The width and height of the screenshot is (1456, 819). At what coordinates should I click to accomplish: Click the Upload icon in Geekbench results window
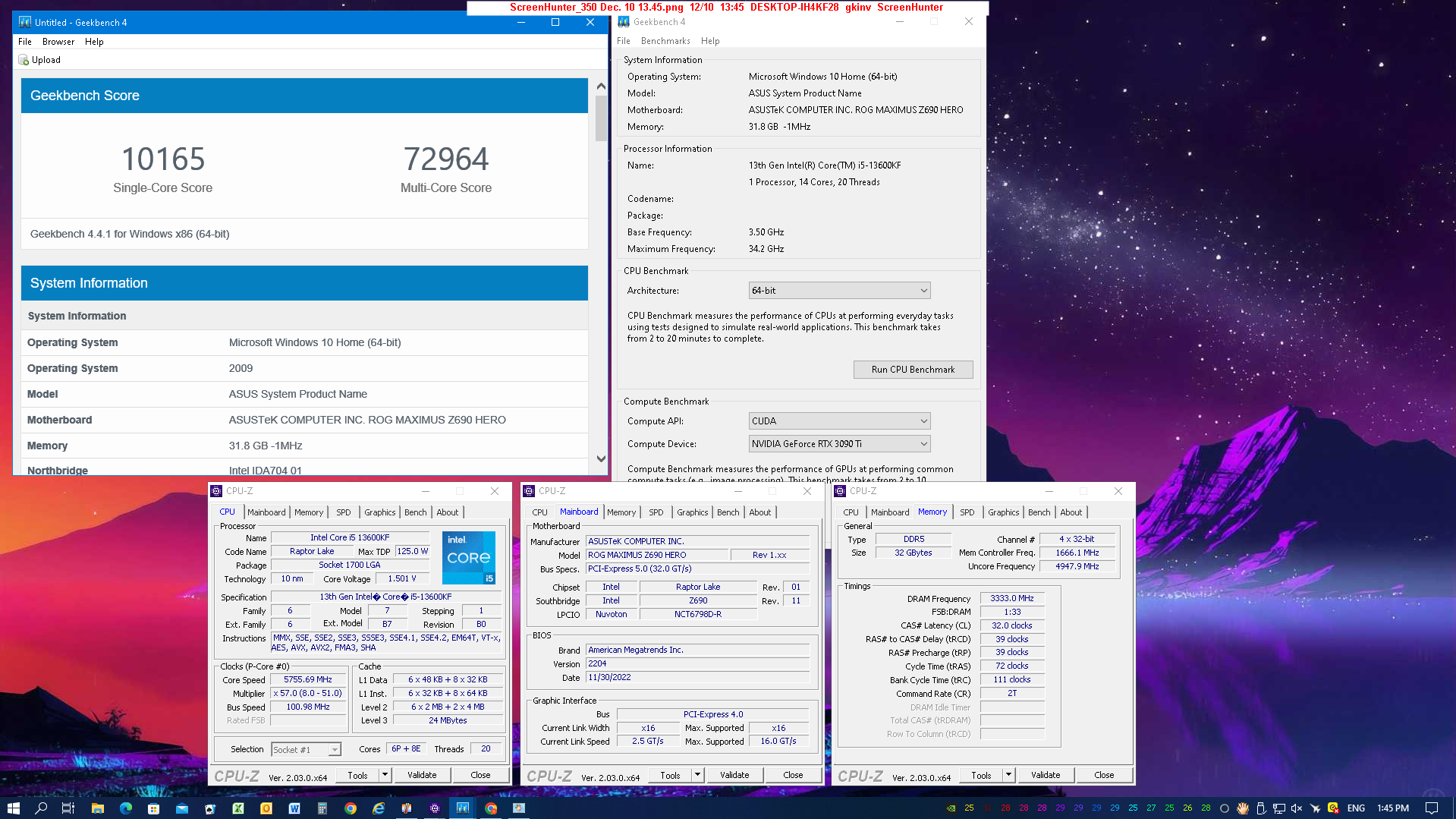pos(24,60)
